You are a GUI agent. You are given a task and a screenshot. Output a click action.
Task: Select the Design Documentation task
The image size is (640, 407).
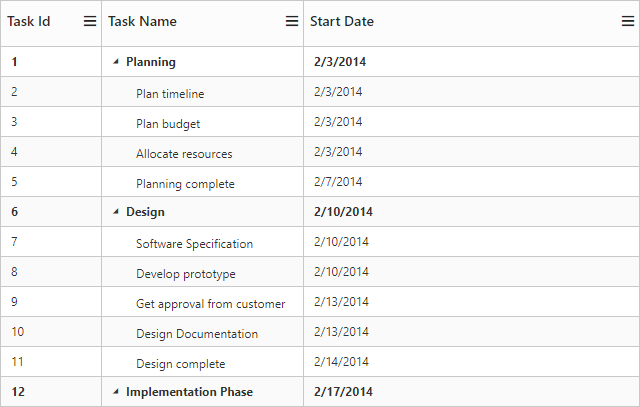(x=197, y=333)
